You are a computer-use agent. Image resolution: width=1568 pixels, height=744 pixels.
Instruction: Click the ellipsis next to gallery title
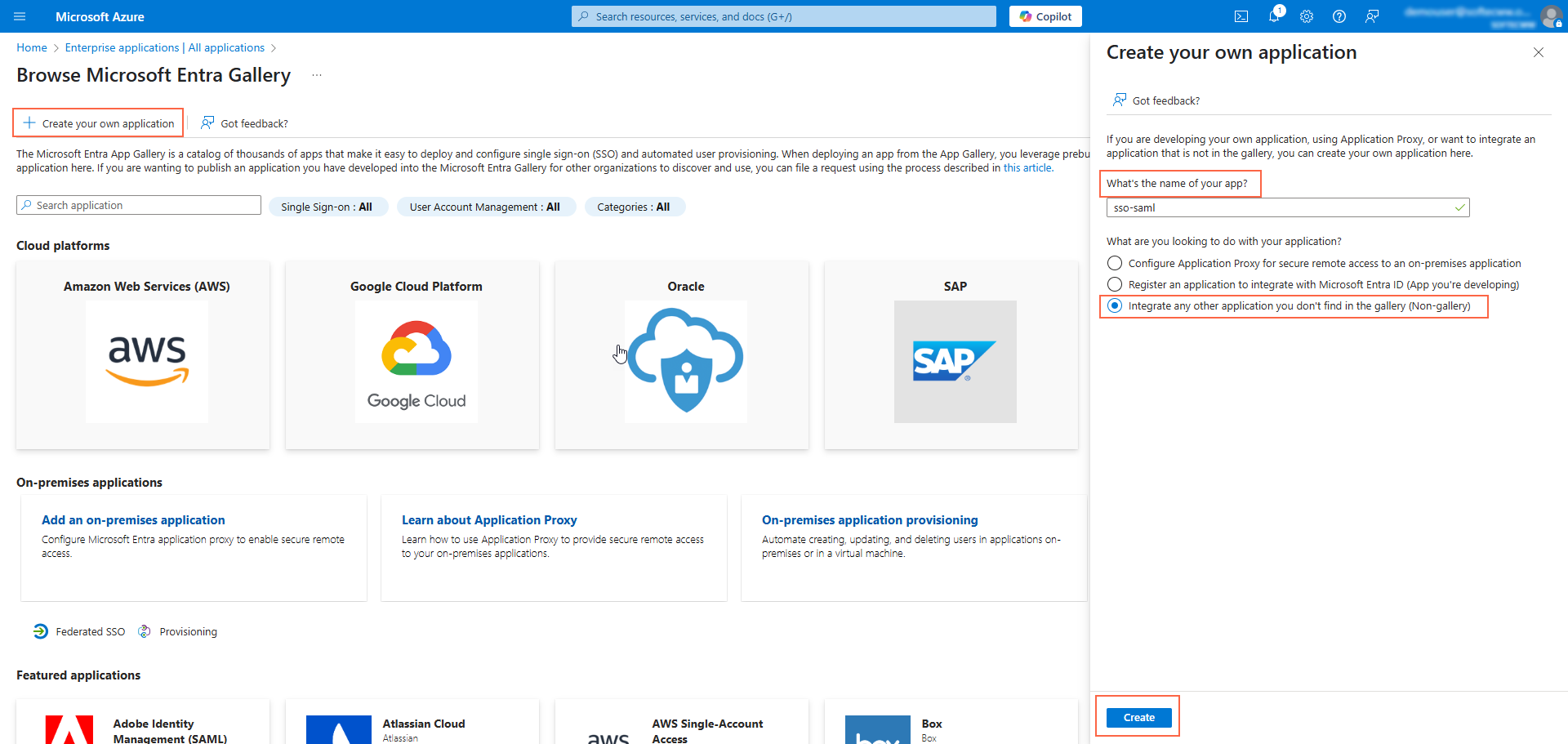click(x=317, y=75)
